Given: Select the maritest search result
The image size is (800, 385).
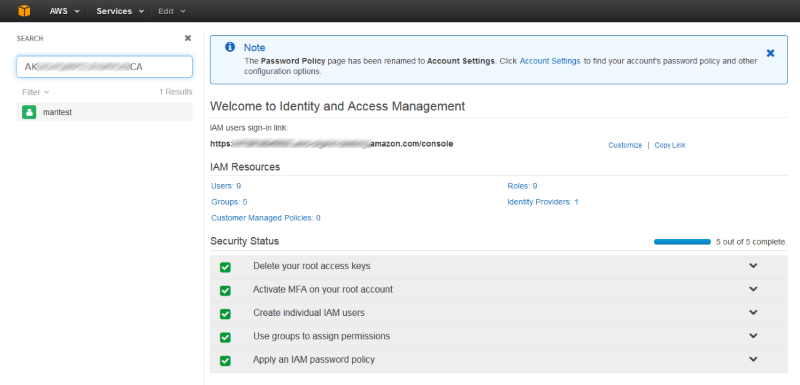Looking at the screenshot, I should pyautogui.click(x=104, y=112).
